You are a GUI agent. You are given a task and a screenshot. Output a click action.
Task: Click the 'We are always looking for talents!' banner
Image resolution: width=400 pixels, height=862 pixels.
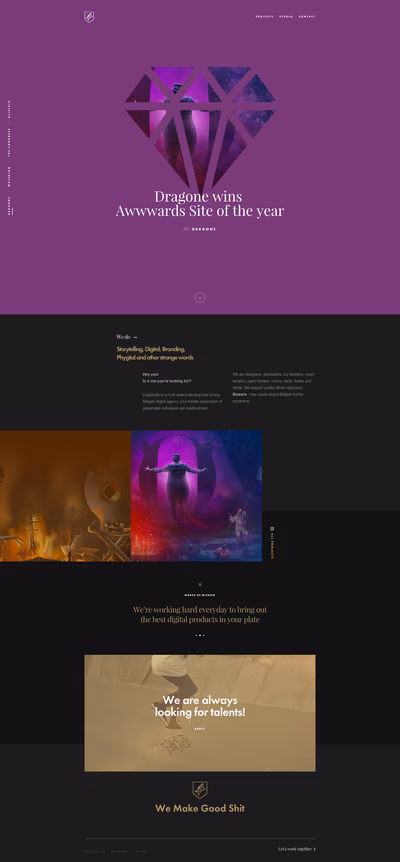pyautogui.click(x=200, y=713)
